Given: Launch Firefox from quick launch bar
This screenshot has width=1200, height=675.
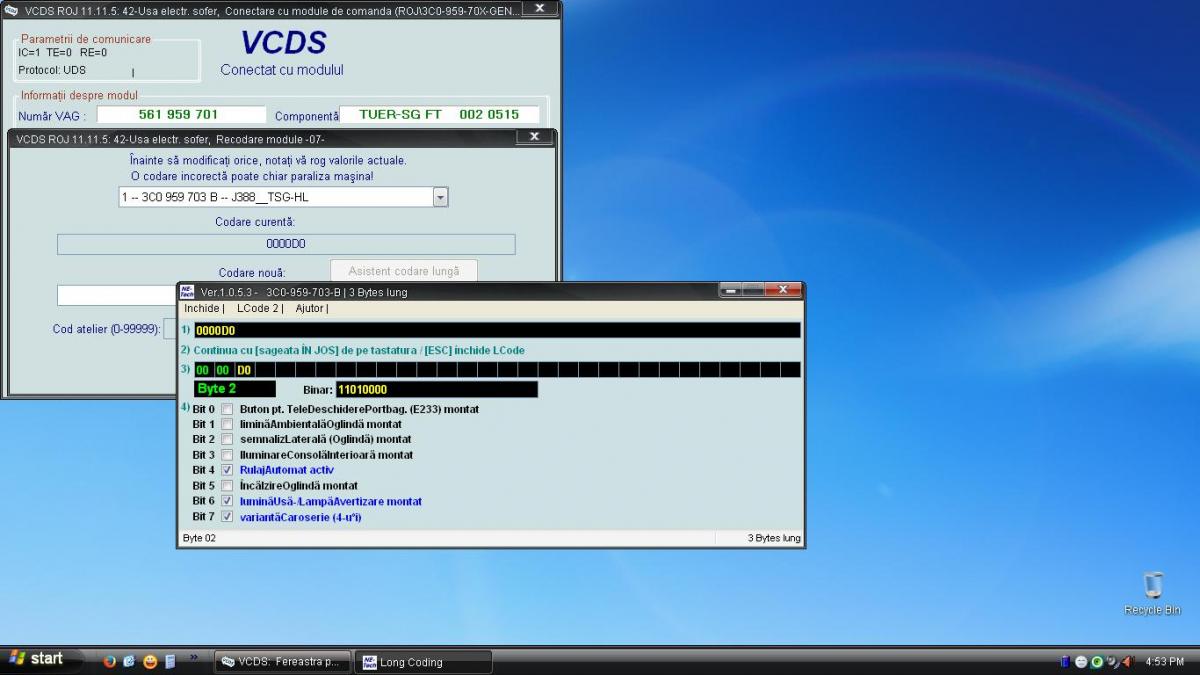Looking at the screenshot, I should [109, 661].
